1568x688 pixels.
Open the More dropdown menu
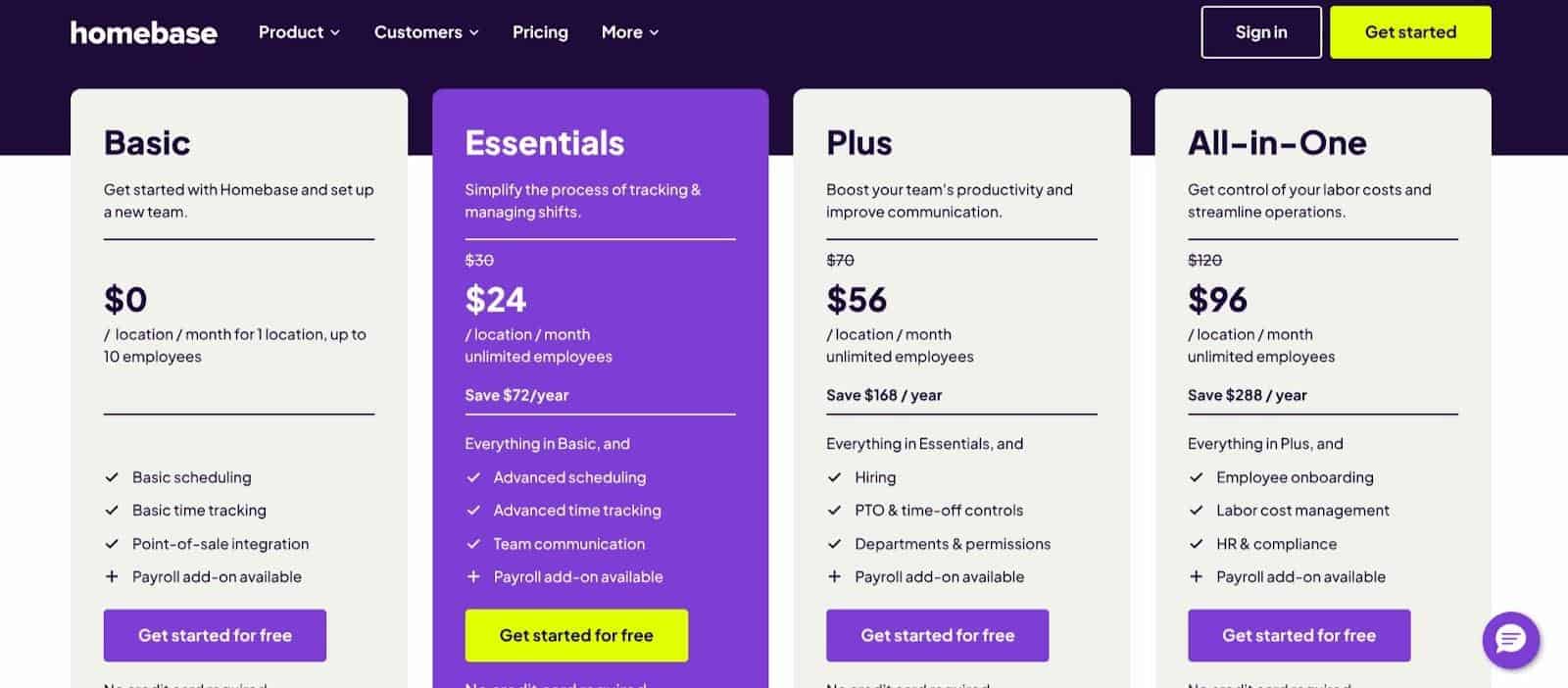coord(630,32)
